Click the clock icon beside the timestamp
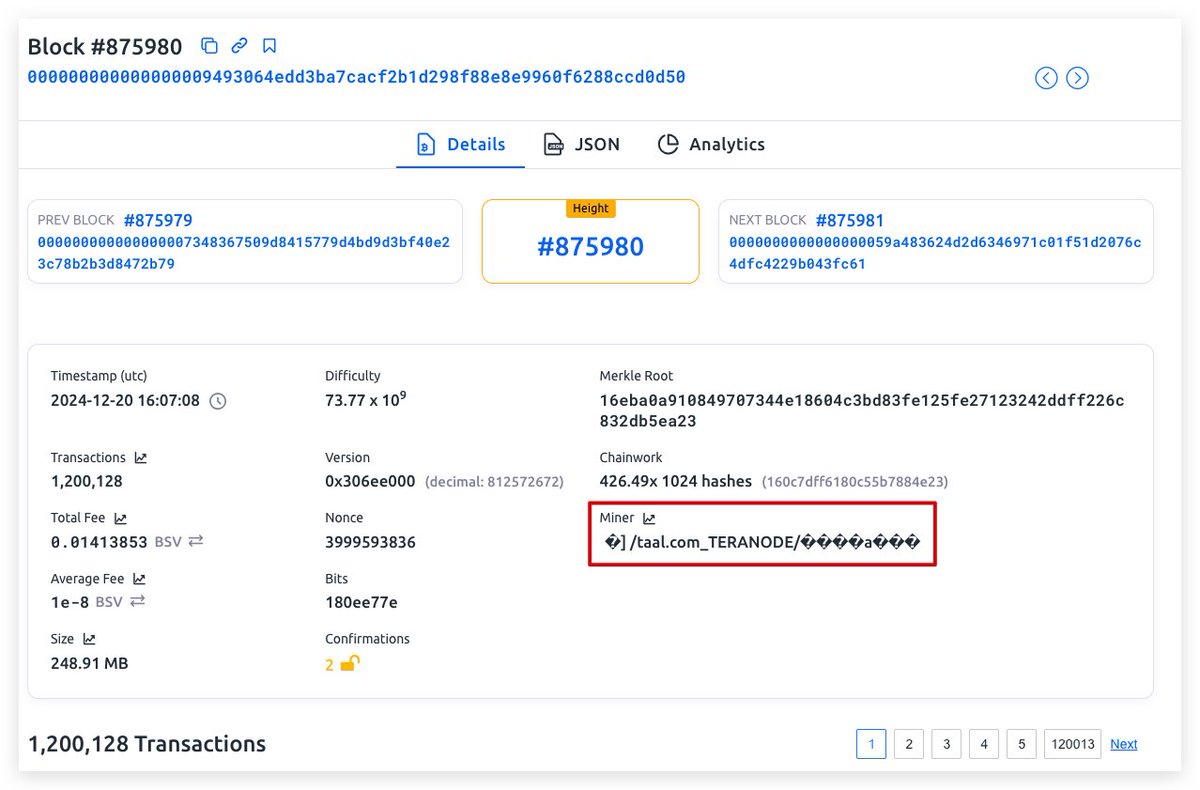This screenshot has width=1200, height=790. 215,400
